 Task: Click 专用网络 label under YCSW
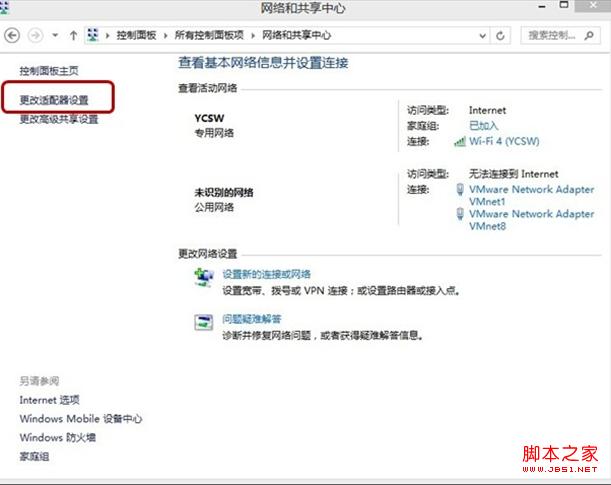(x=214, y=133)
